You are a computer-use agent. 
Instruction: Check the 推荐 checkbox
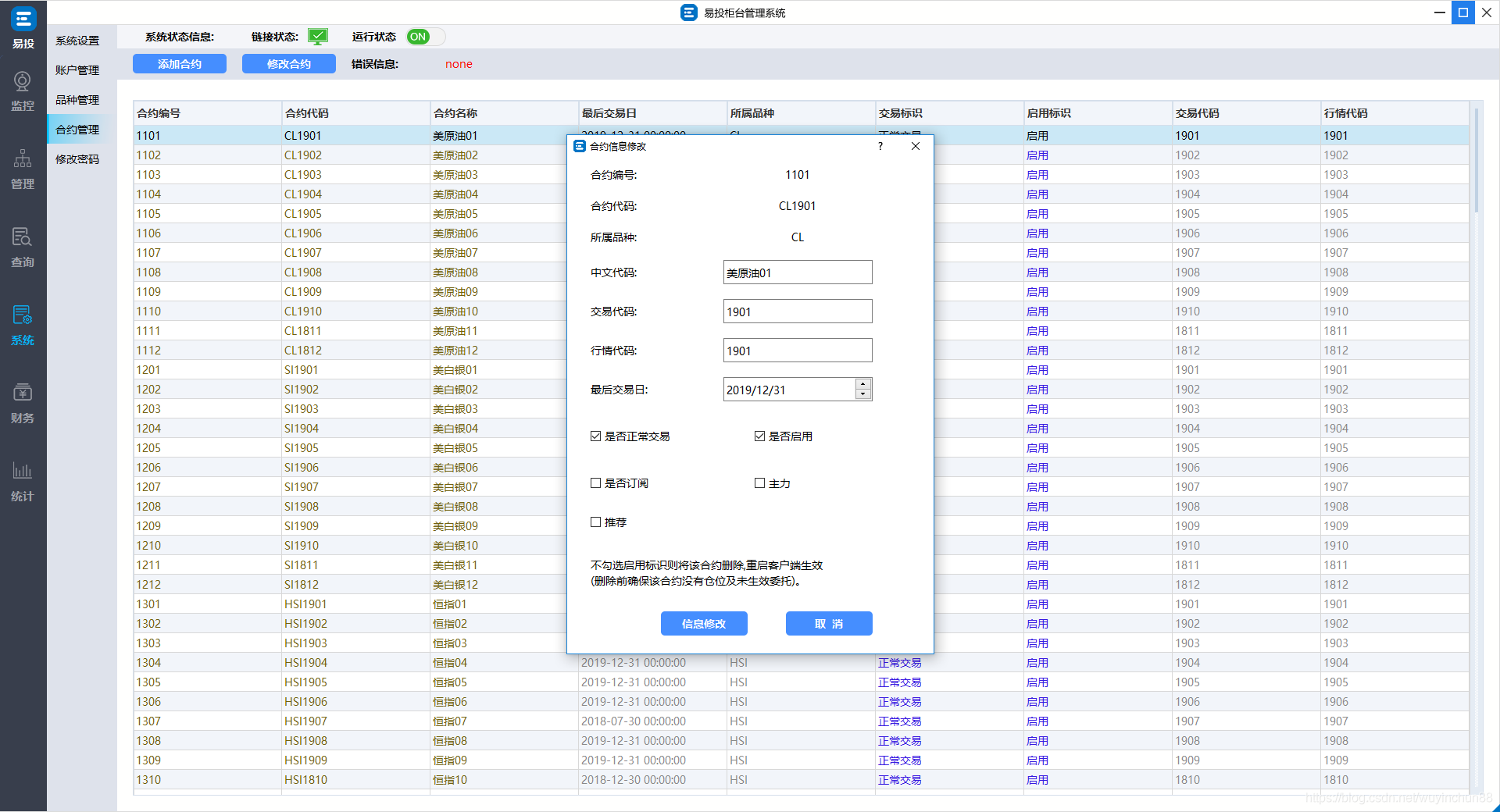595,522
